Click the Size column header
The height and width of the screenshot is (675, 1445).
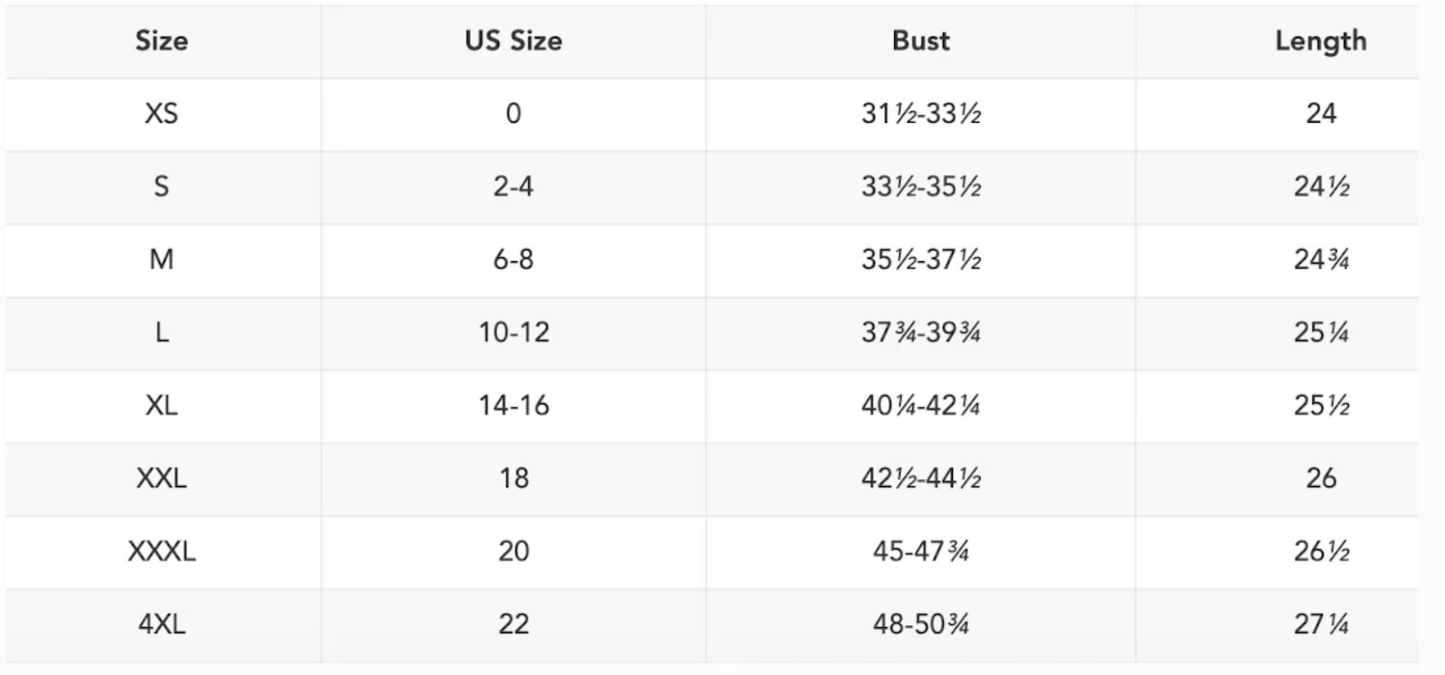162,41
